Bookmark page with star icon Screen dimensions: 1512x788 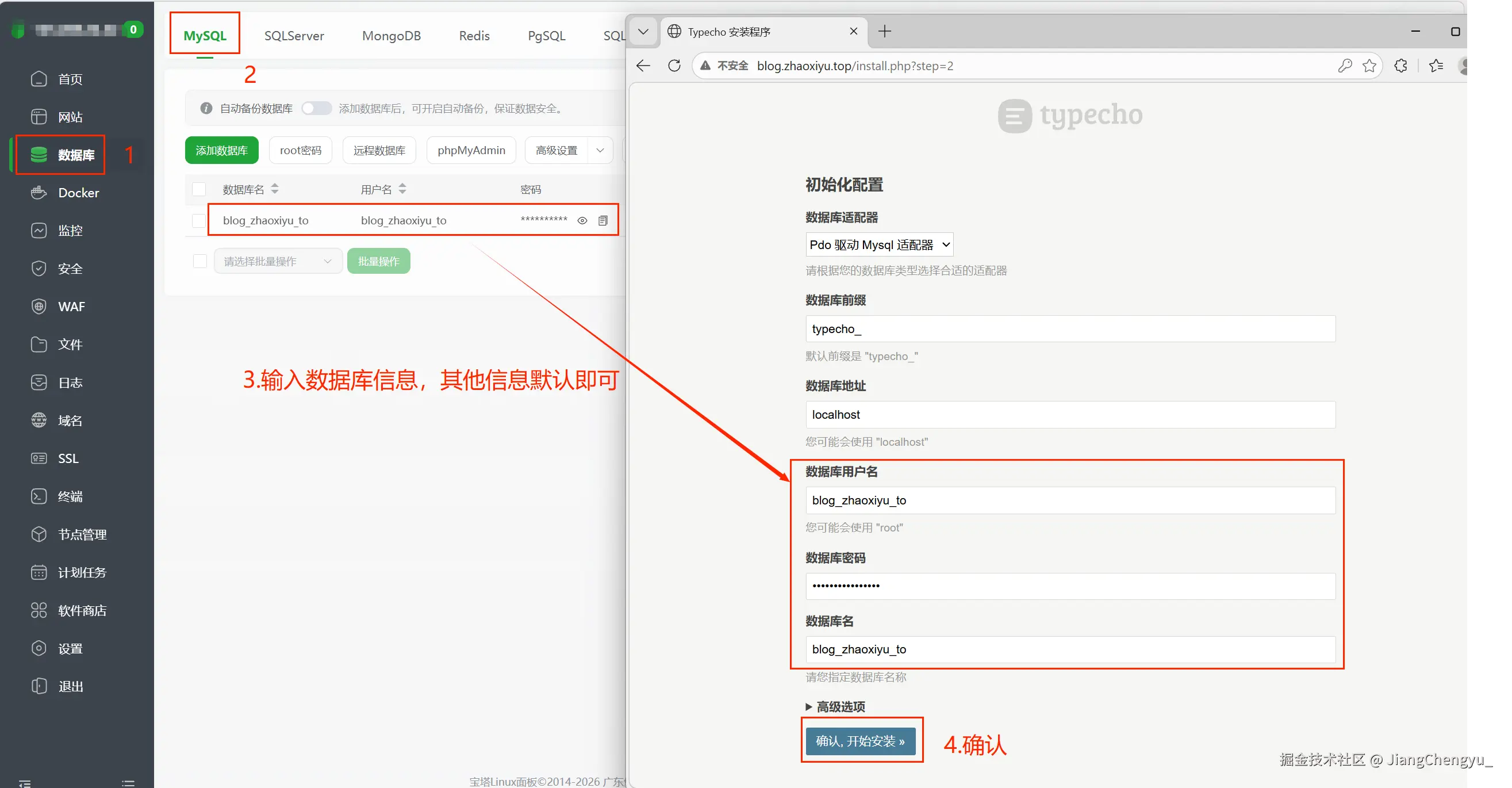[1369, 66]
